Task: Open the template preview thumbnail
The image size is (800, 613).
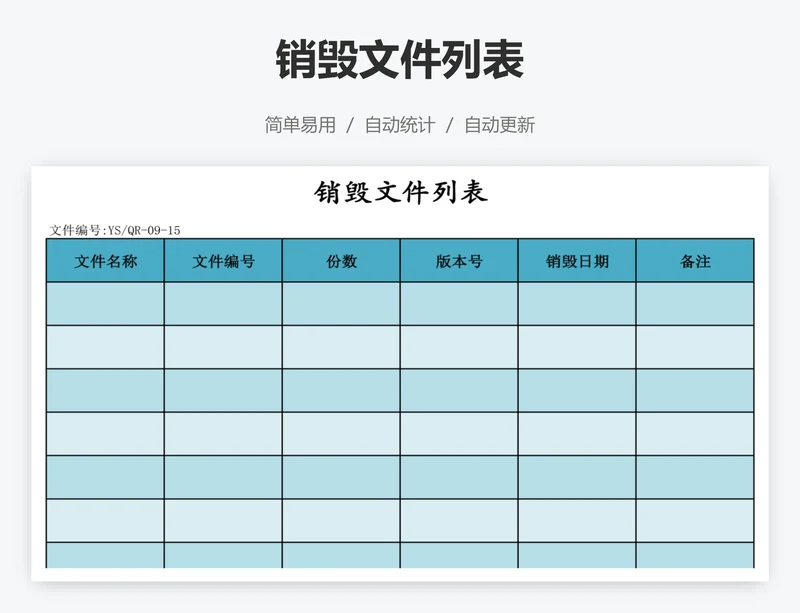Action: click(x=400, y=373)
